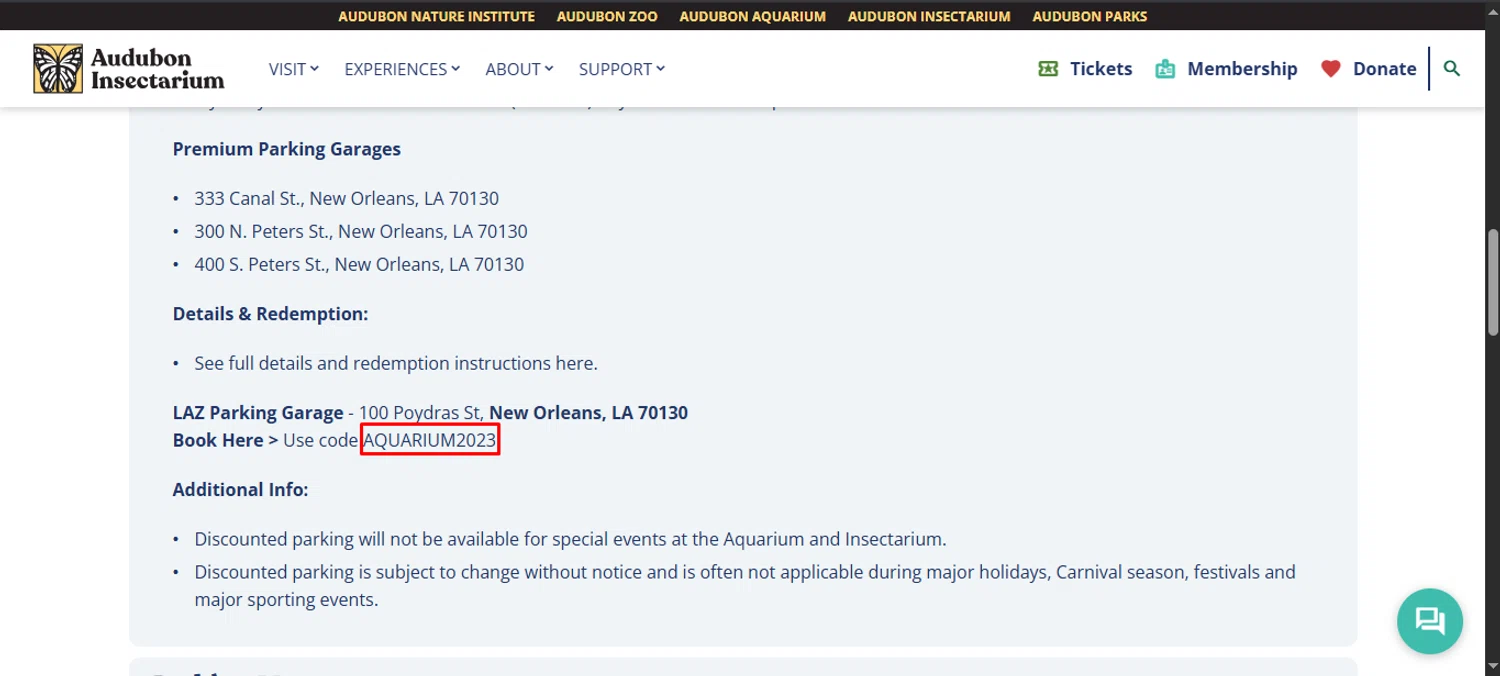
Task: Expand the SUPPORT menu
Action: click(622, 69)
